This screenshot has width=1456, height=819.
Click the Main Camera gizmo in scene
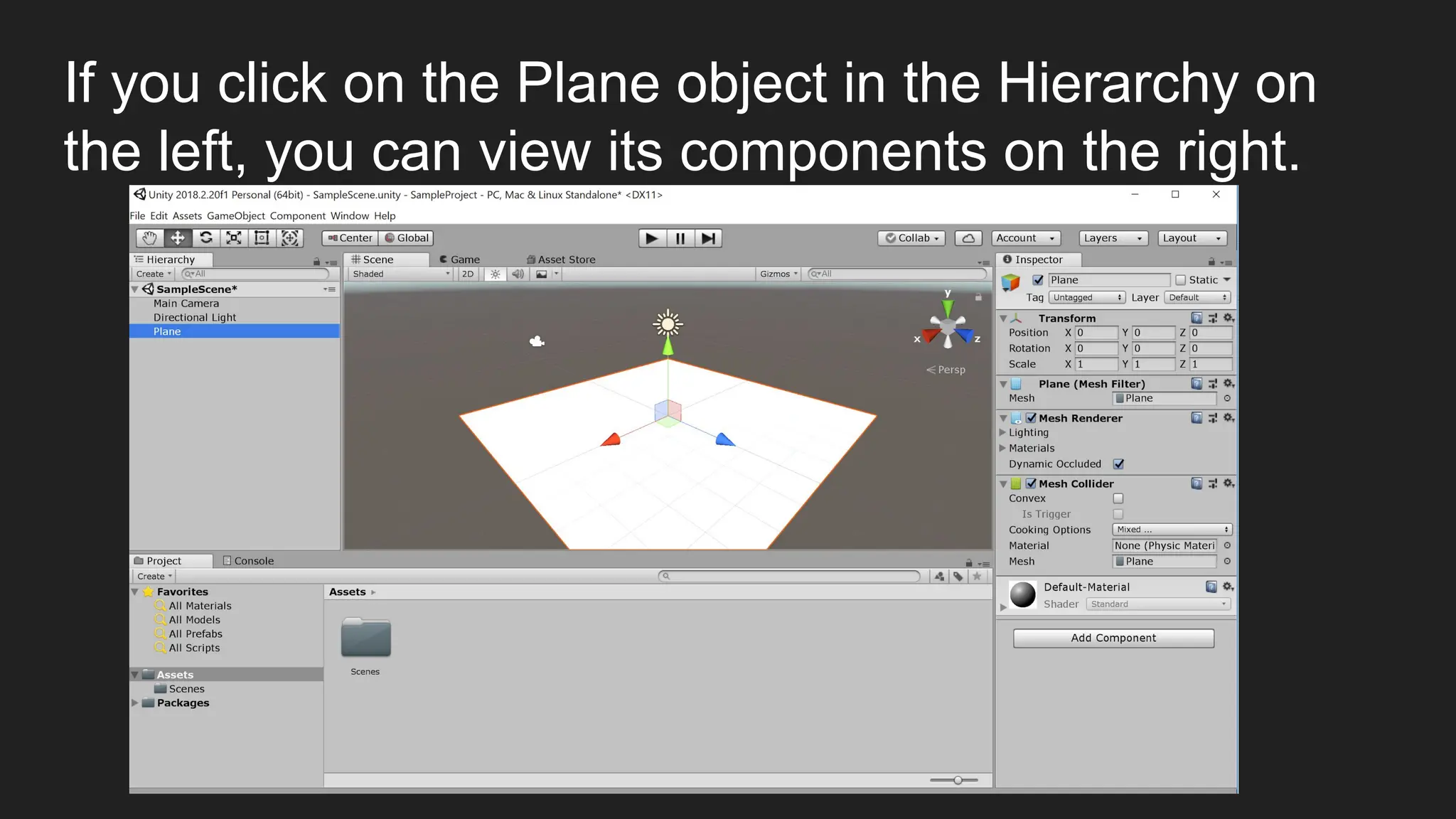(x=537, y=342)
